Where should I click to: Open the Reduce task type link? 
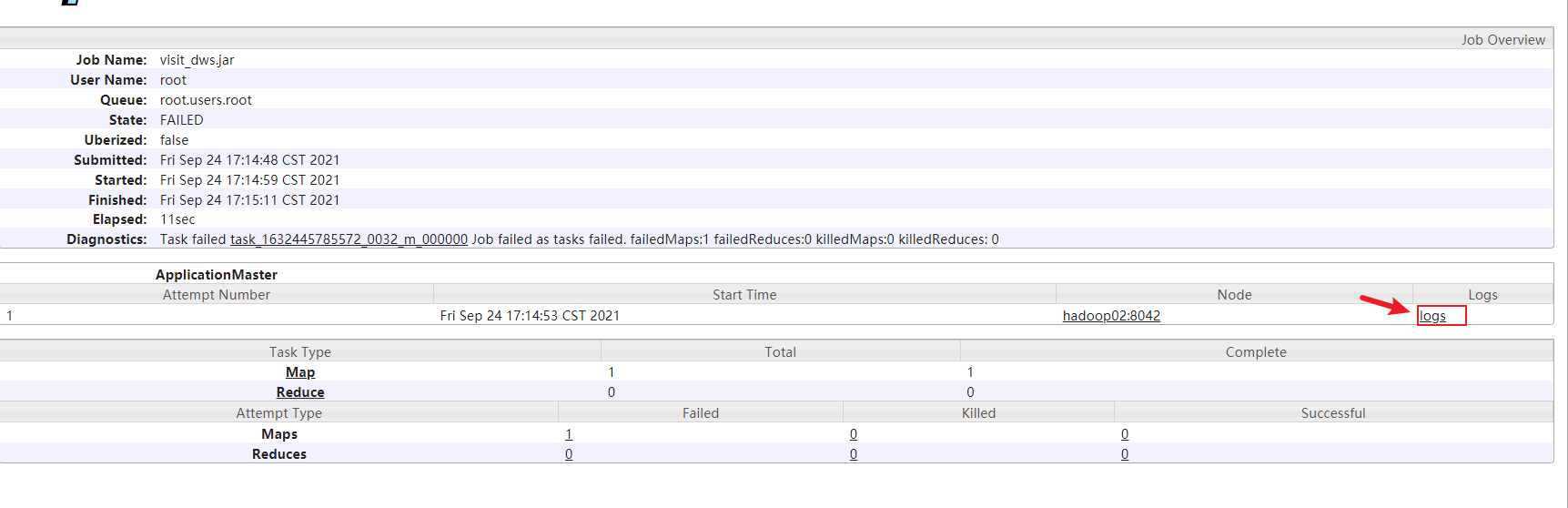pos(300,392)
